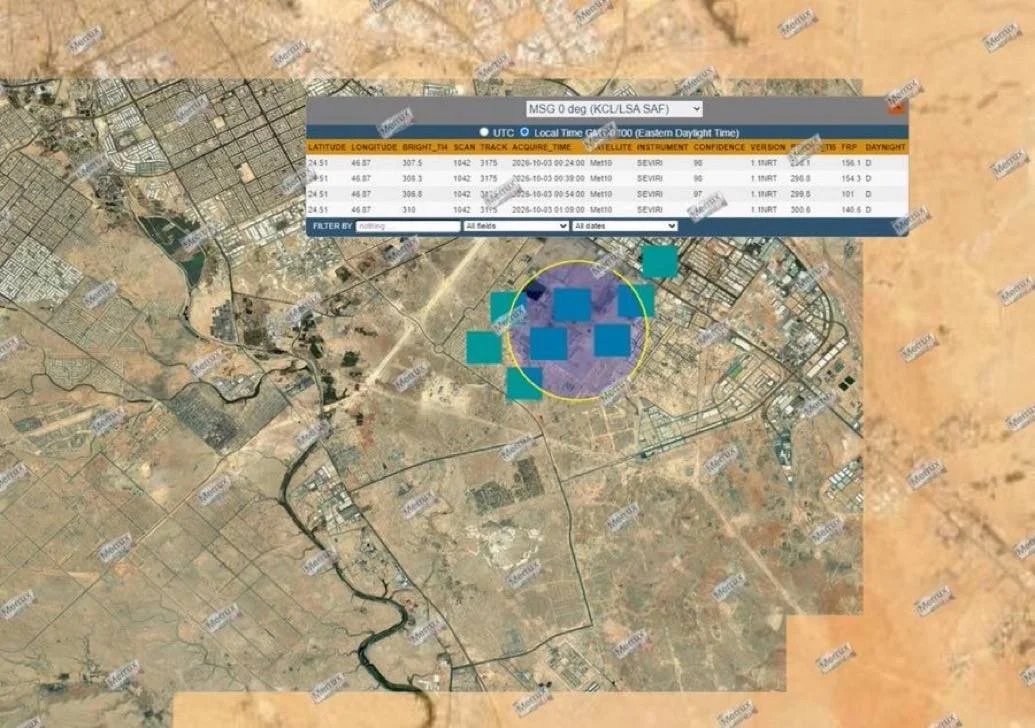Click the brightness value 307.5
The width and height of the screenshot is (1035, 728).
412,162
